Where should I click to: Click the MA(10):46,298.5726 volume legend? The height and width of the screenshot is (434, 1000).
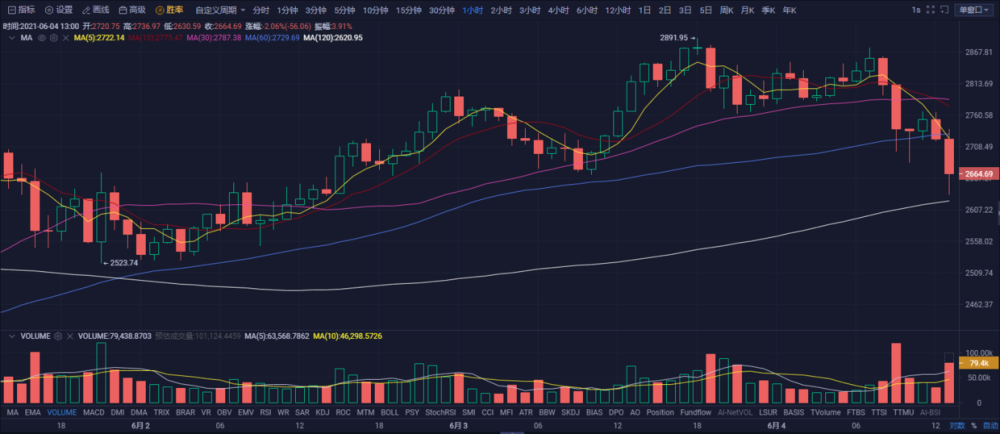pyautogui.click(x=346, y=335)
